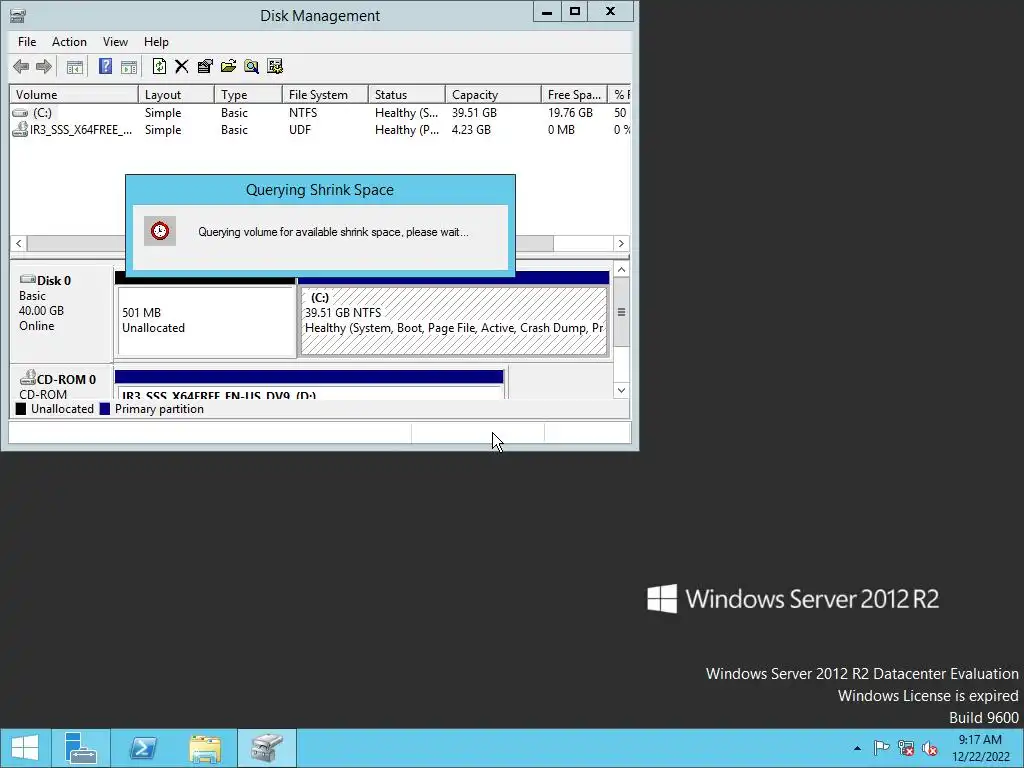Toggle the Show/Hide Action Pane icon
Image resolution: width=1024 pixels, height=768 pixels.
129,66
